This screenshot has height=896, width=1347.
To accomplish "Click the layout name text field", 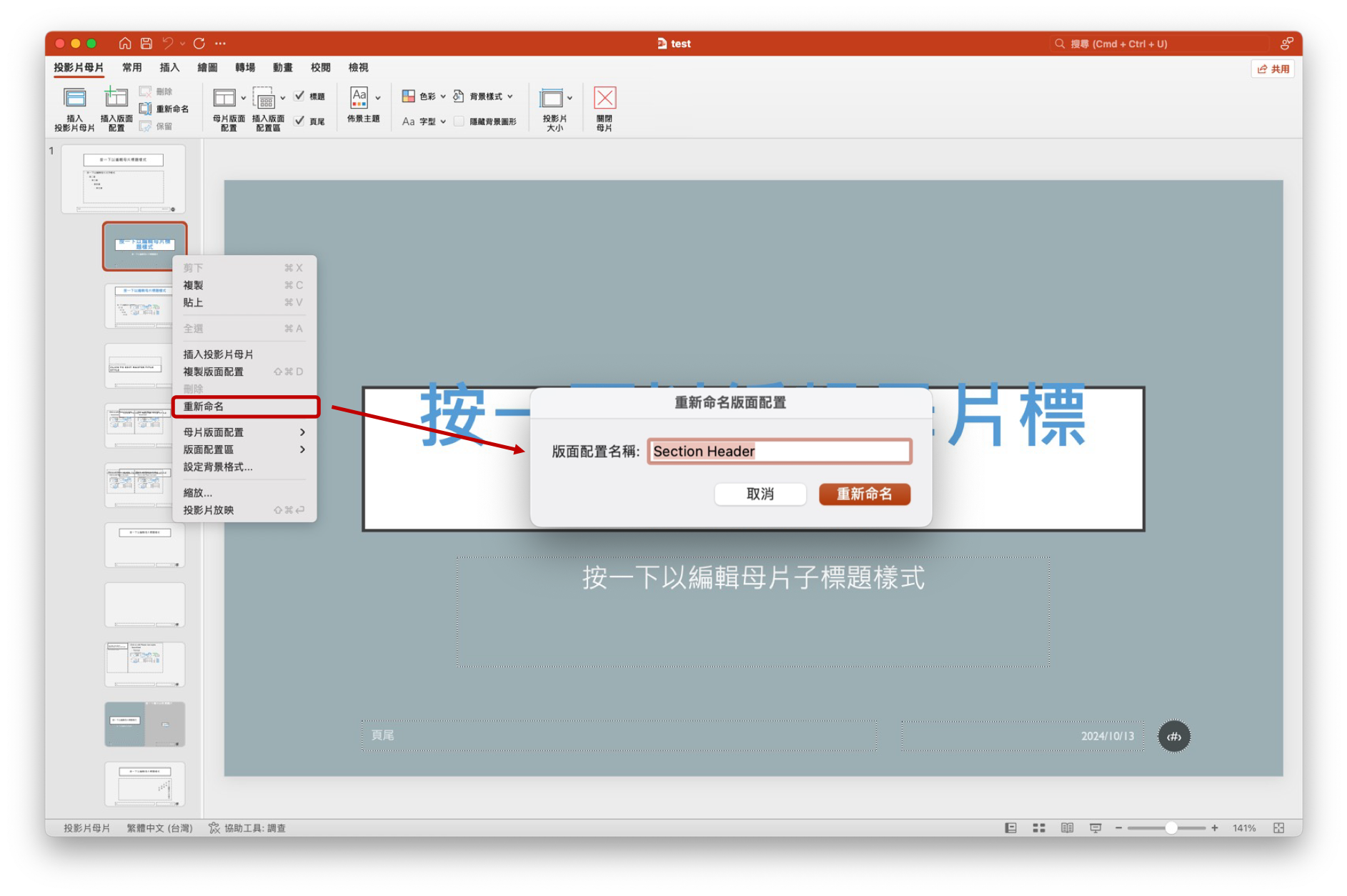I will [x=779, y=452].
